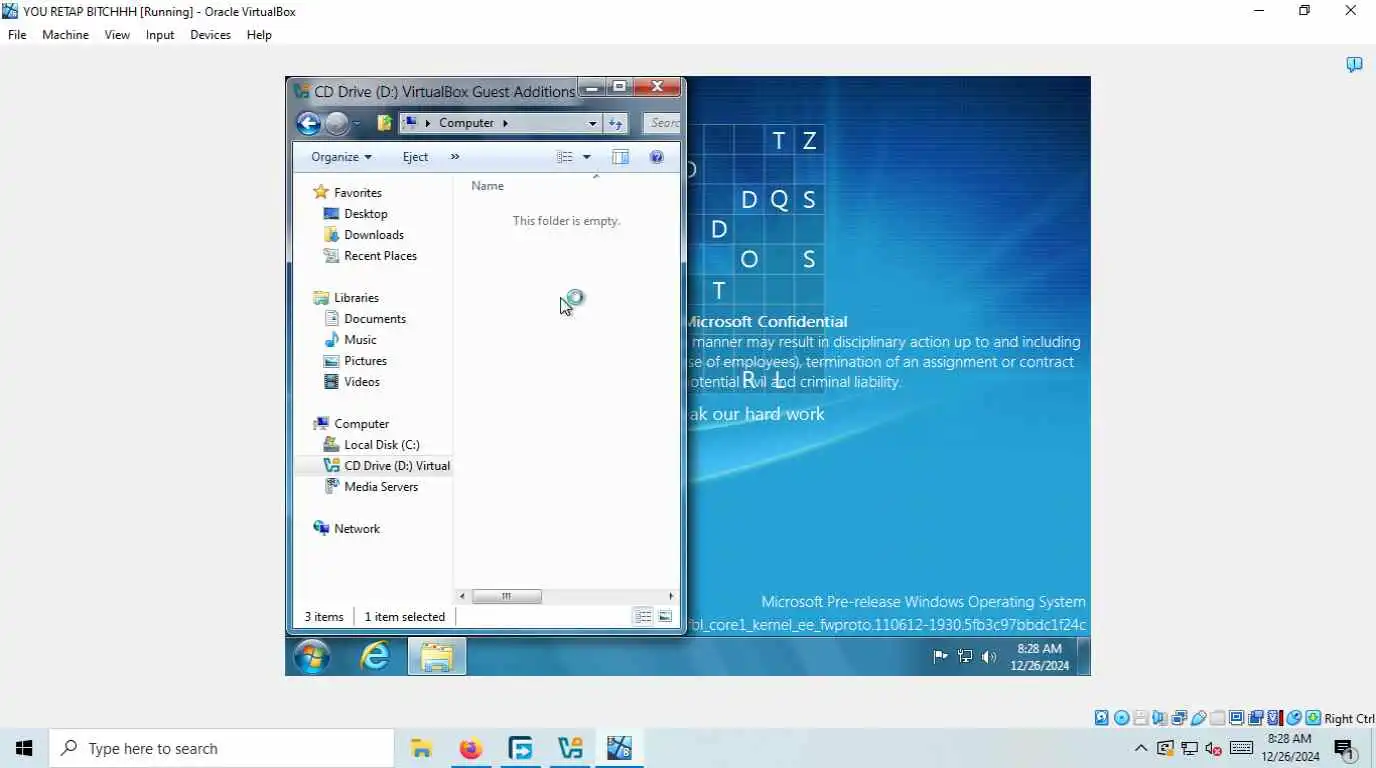Image resolution: width=1376 pixels, height=768 pixels.
Task: Select CD Drive (D:) in the tree
Action: point(387,466)
